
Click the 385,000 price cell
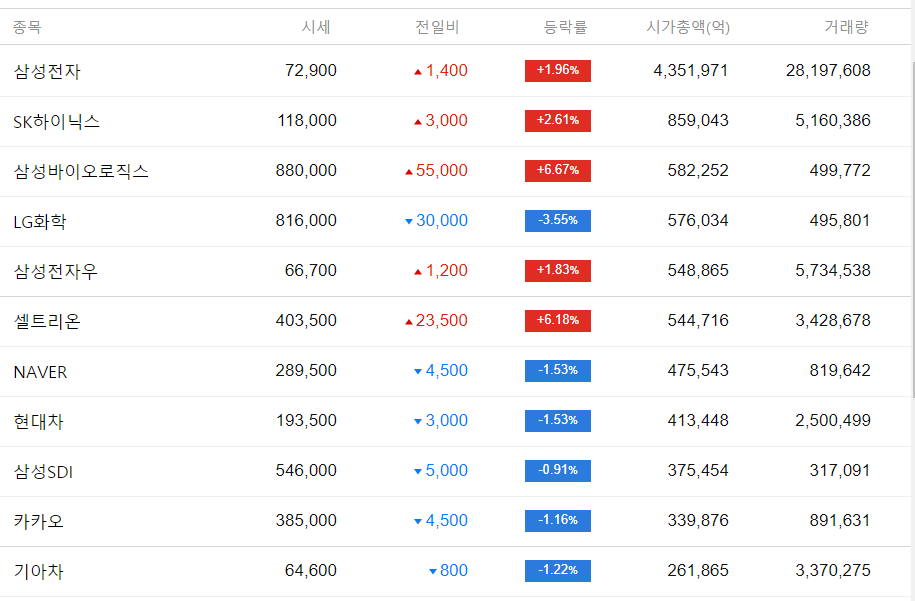(x=306, y=520)
